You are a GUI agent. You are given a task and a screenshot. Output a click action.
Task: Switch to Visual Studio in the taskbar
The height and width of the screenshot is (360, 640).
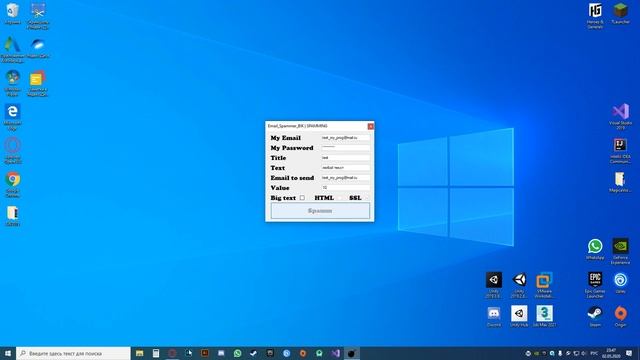336,353
